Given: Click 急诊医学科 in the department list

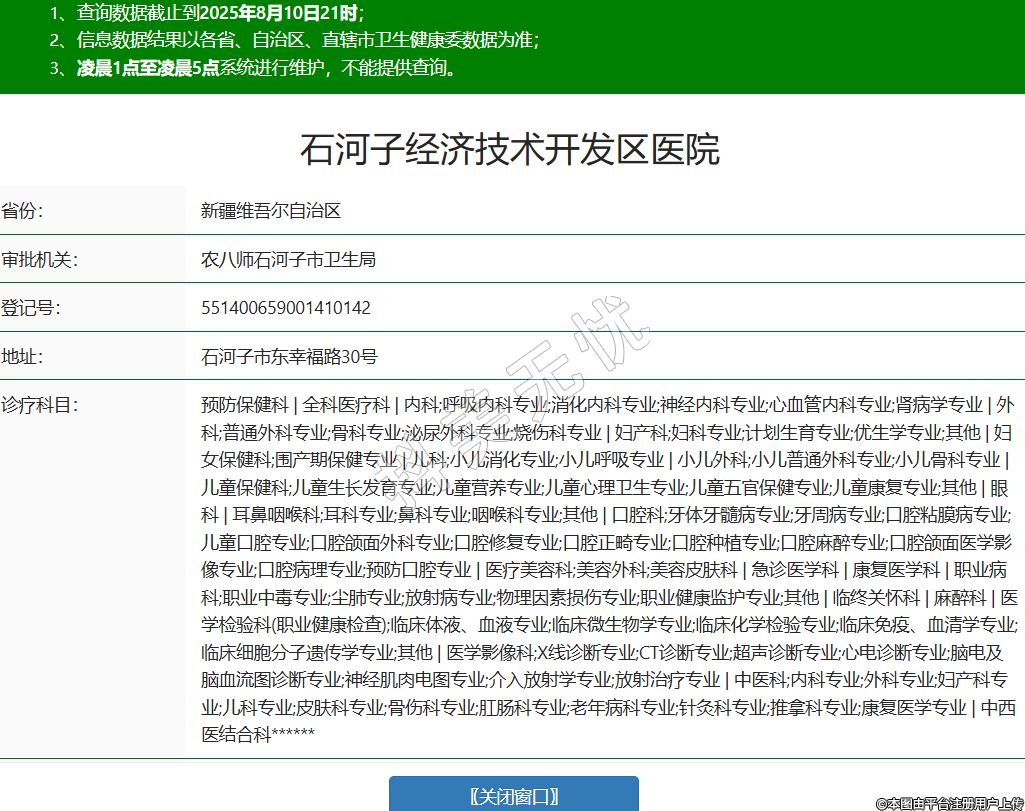Looking at the screenshot, I should pos(795,570).
